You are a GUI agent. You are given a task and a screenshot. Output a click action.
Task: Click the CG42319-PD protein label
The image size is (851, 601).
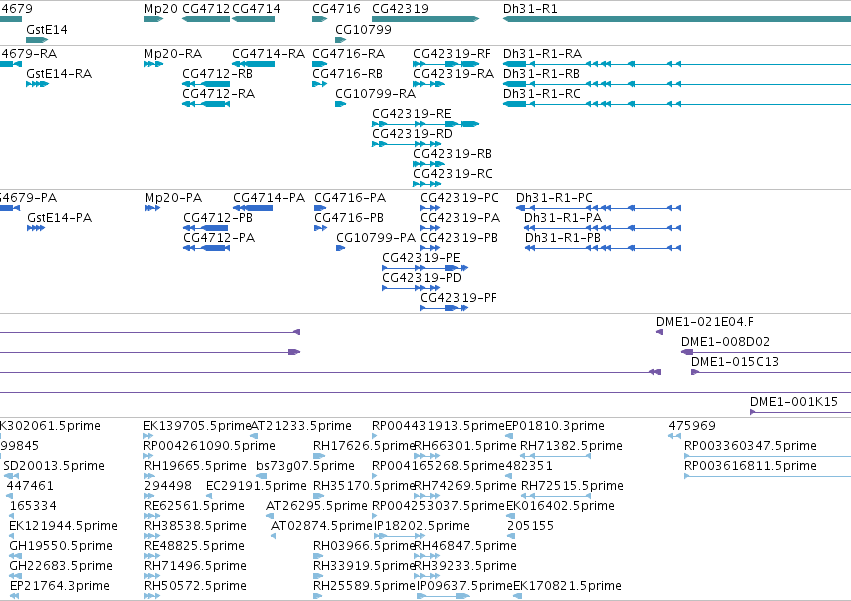click(422, 279)
